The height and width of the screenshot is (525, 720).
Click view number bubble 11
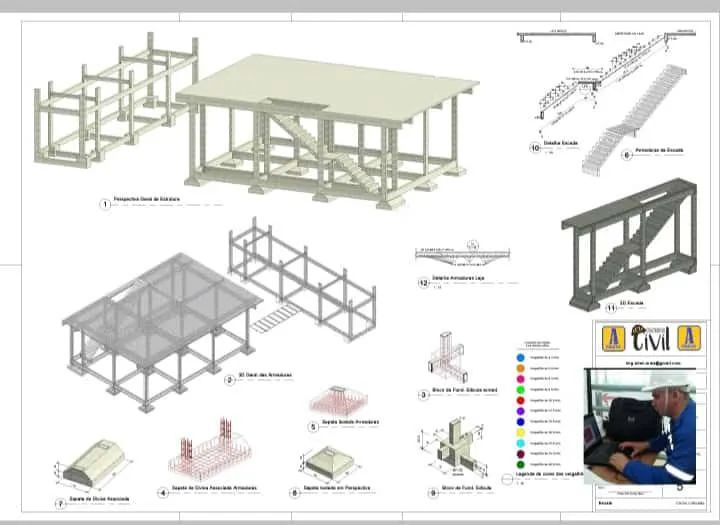pyautogui.click(x=611, y=308)
